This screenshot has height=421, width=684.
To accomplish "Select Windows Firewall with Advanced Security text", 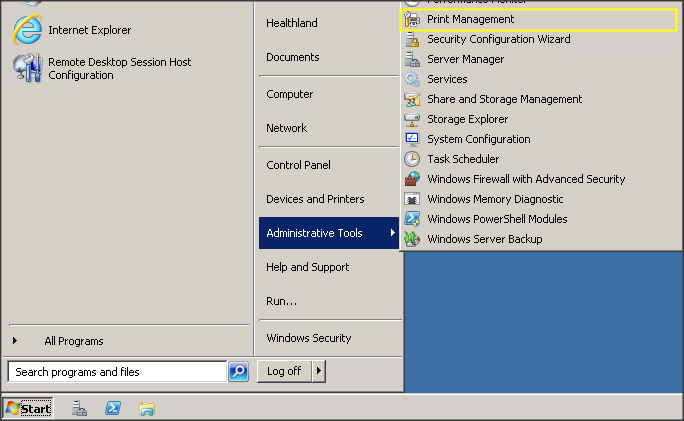I will pyautogui.click(x=526, y=179).
